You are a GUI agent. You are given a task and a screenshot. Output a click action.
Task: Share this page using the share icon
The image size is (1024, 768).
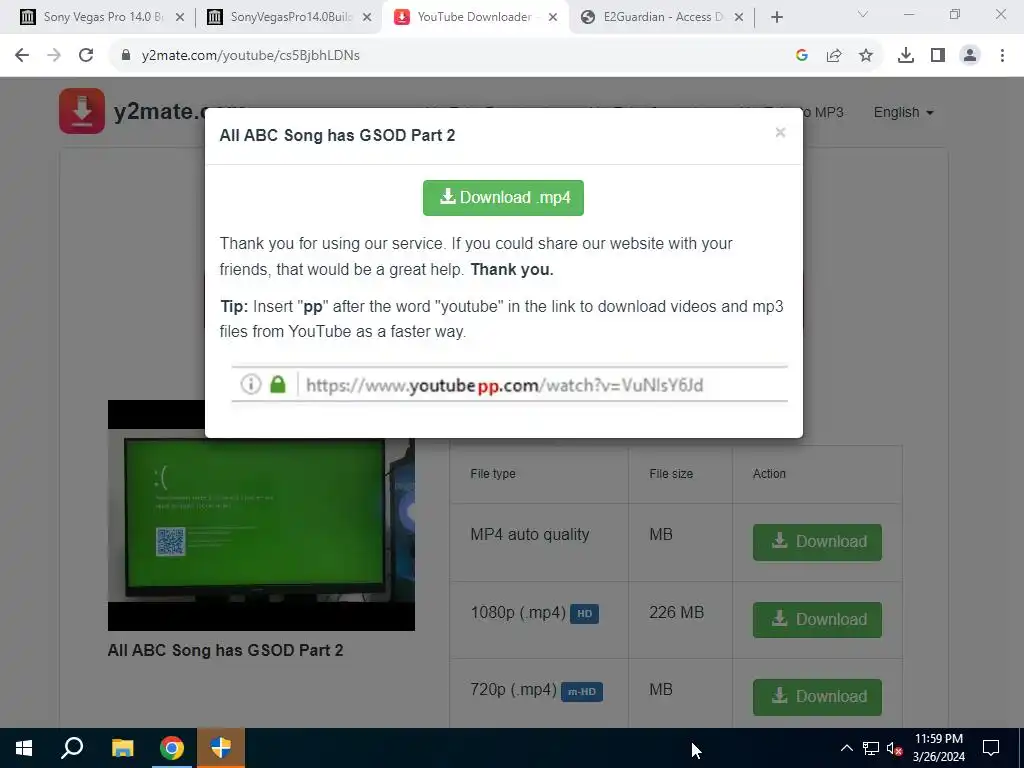tap(834, 56)
